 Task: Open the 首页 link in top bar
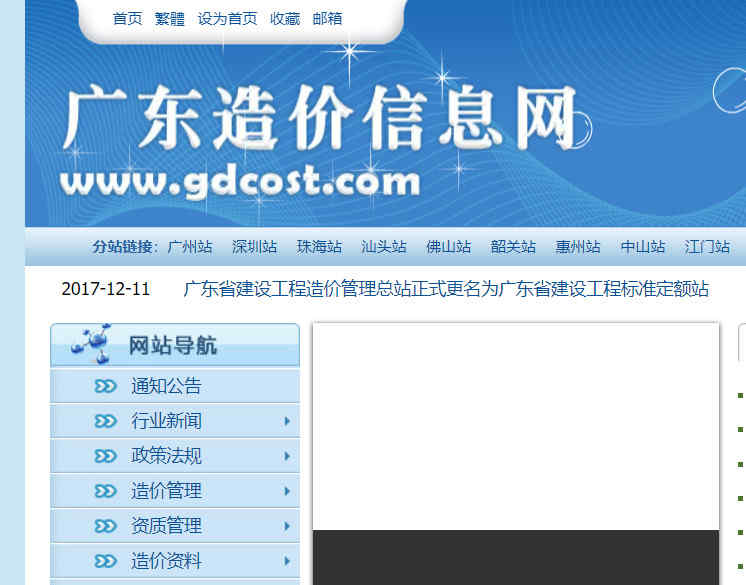(128, 19)
